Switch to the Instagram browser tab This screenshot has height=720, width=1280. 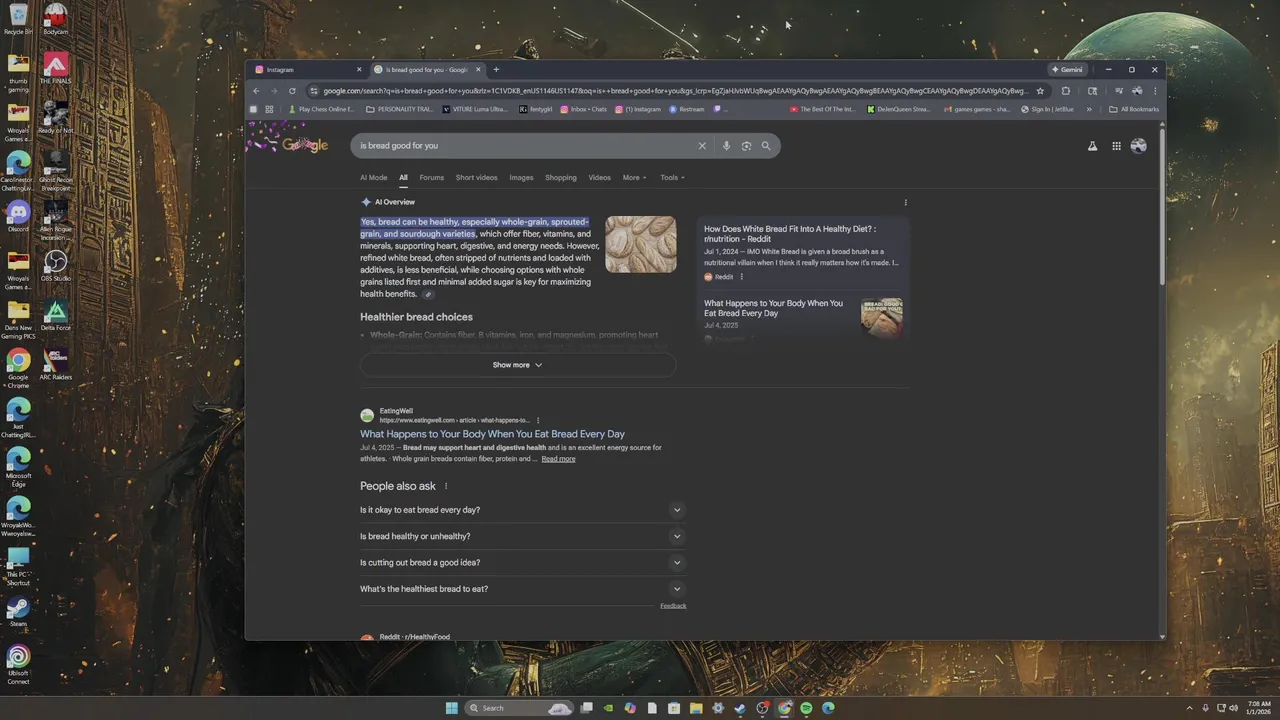(x=309, y=70)
